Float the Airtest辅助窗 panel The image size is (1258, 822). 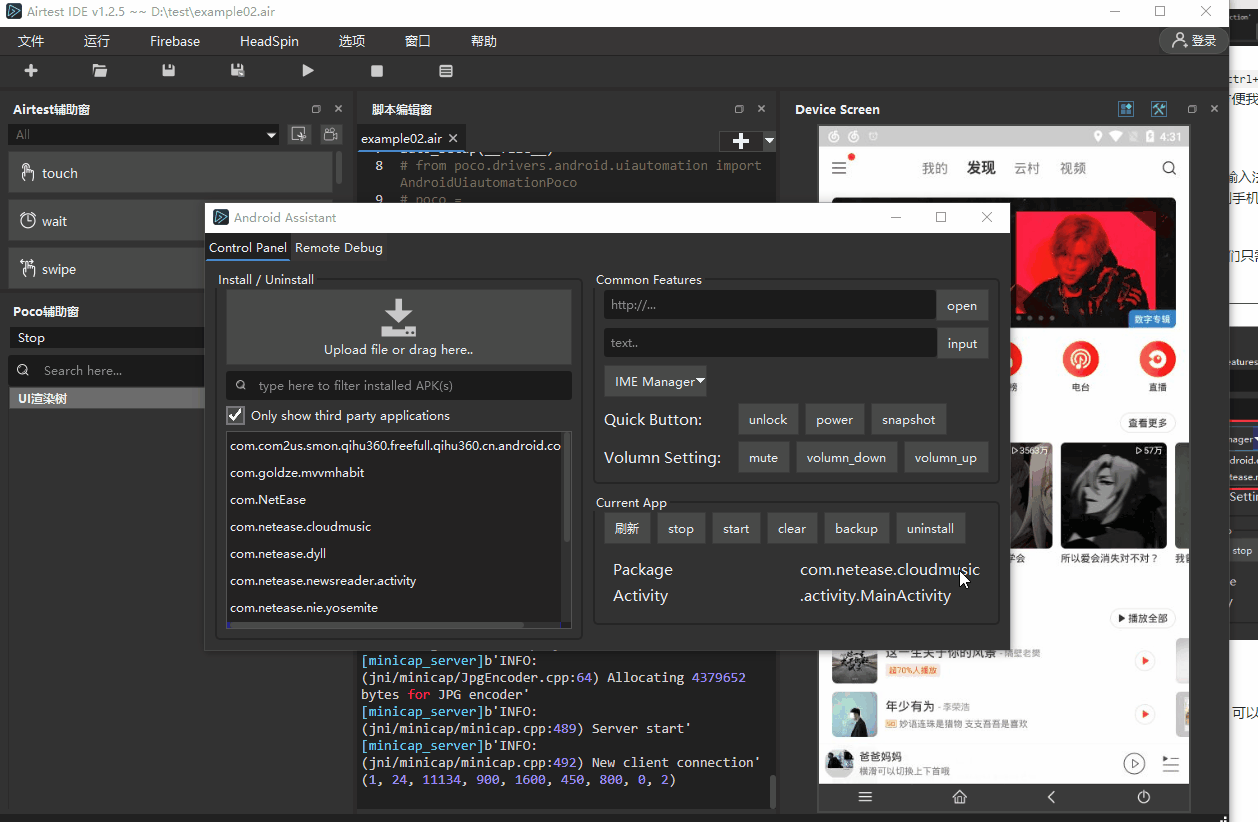(x=316, y=109)
